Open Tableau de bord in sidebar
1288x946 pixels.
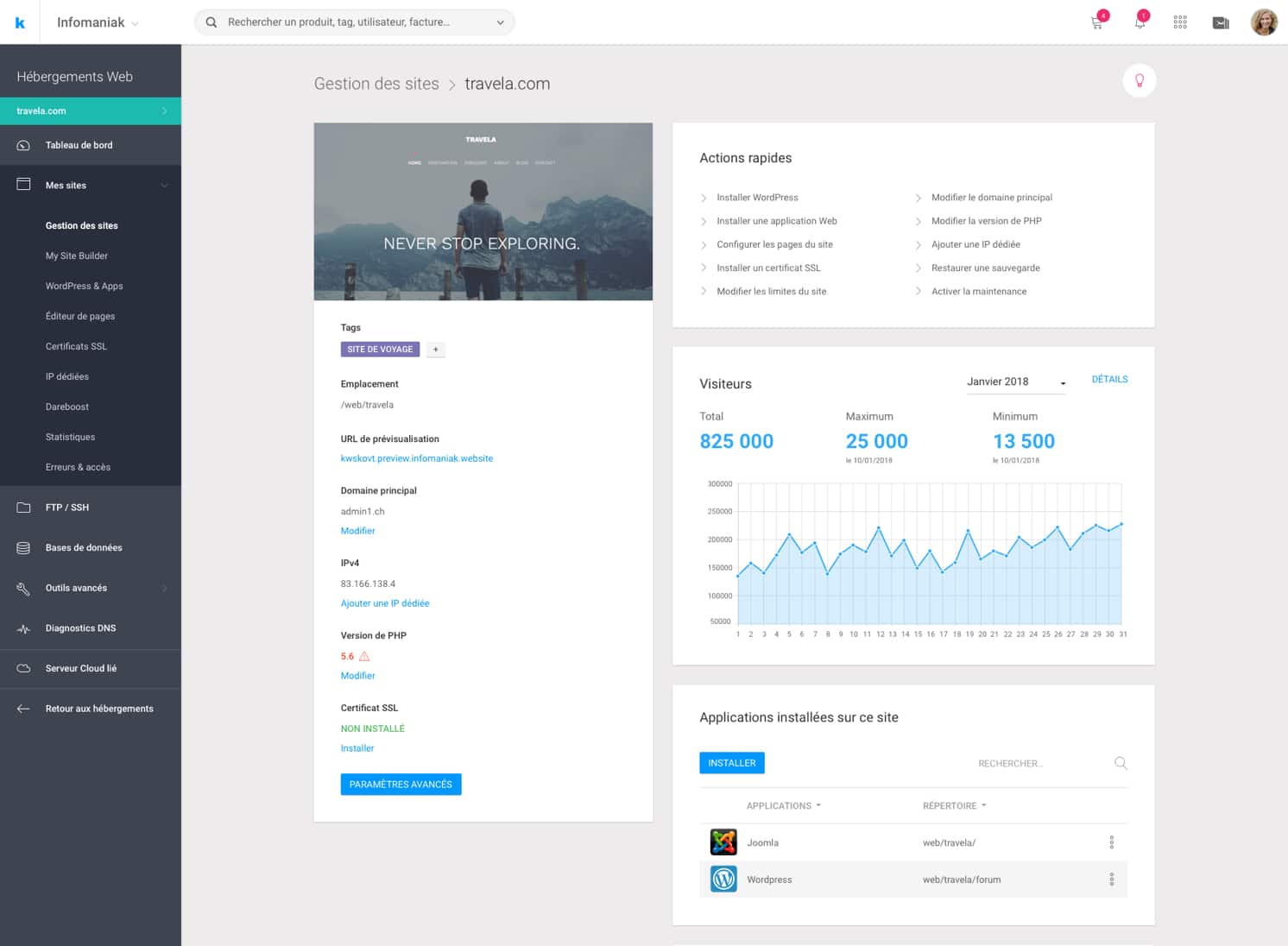[x=79, y=145]
